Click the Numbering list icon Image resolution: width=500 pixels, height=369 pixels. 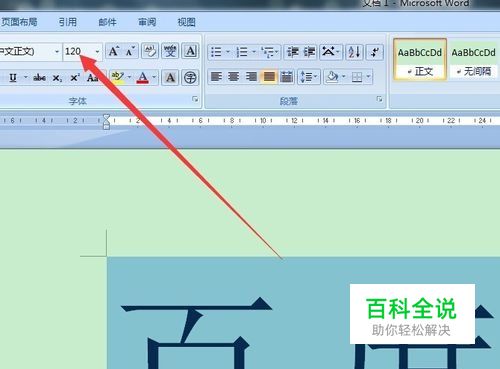click(x=242, y=52)
